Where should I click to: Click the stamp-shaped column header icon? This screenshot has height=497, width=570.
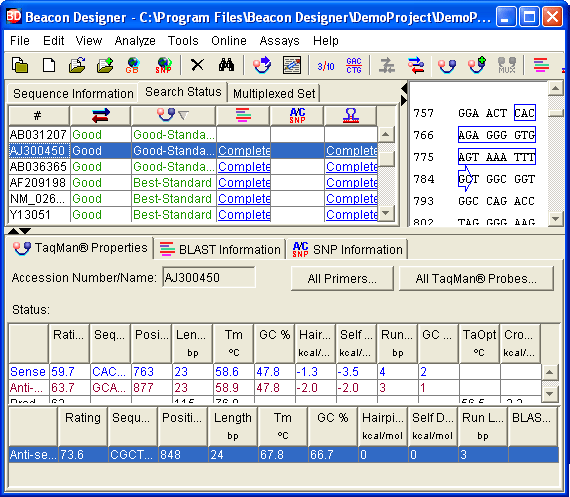(x=351, y=116)
